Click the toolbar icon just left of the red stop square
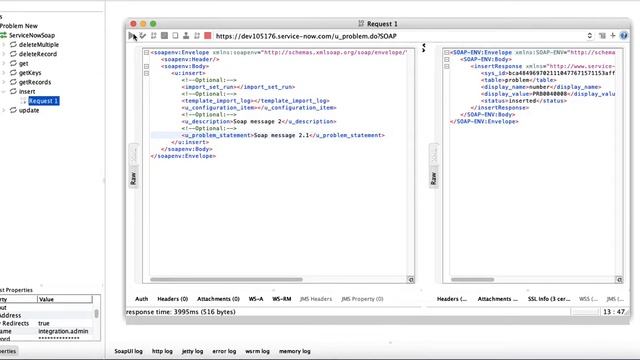Image resolution: width=640 pixels, height=360 pixels. click(197, 36)
